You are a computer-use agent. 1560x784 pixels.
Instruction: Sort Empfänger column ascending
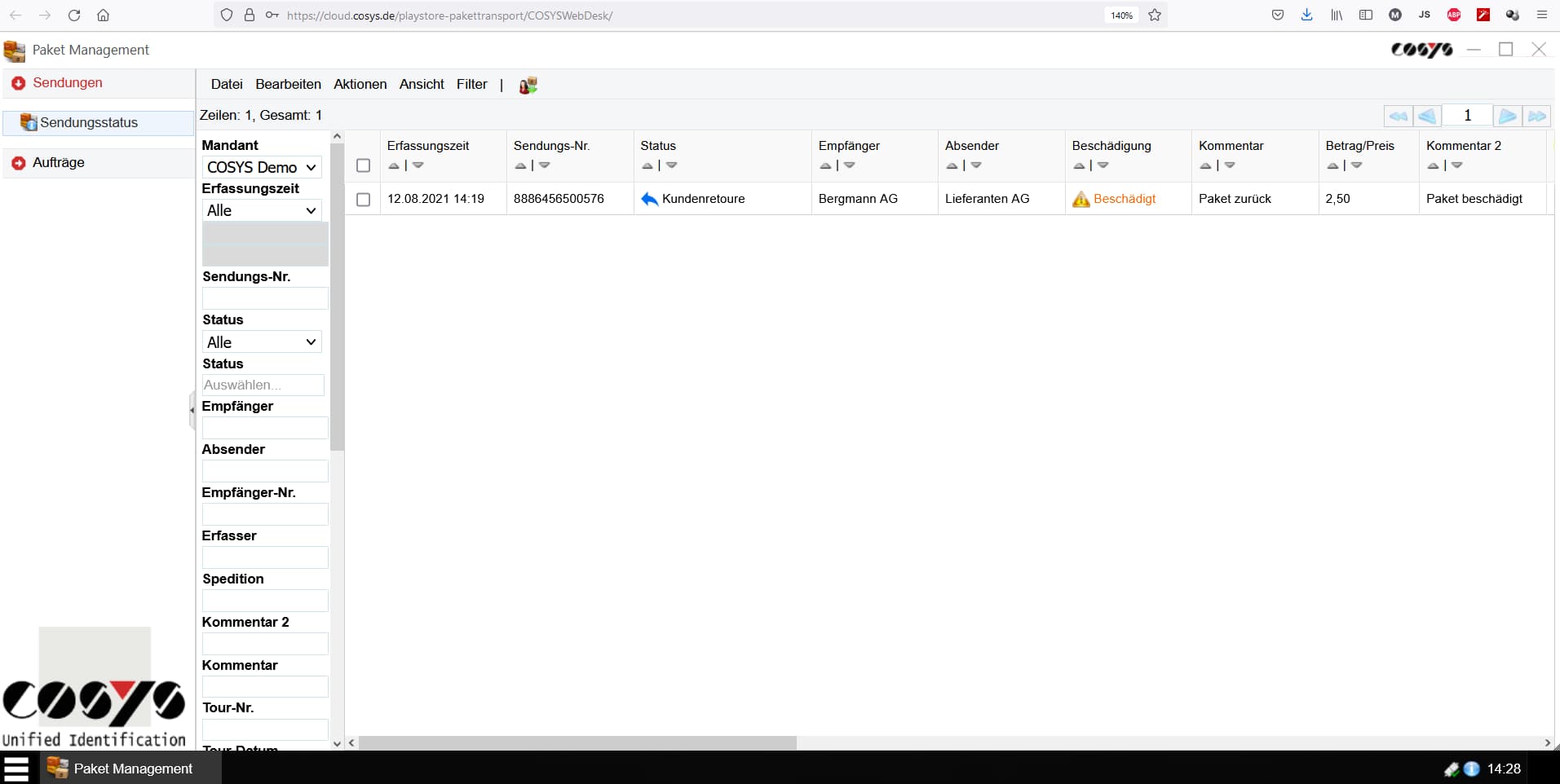click(x=825, y=165)
